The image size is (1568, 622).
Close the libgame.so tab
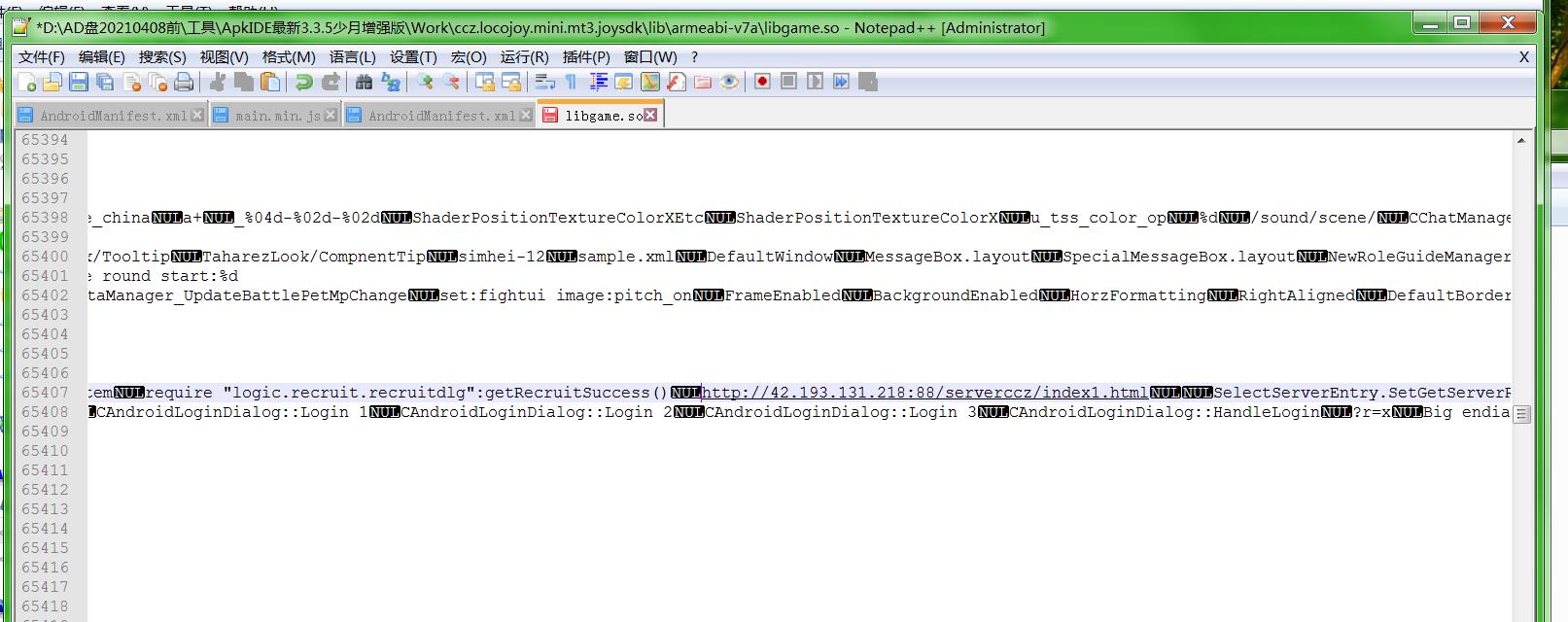650,115
